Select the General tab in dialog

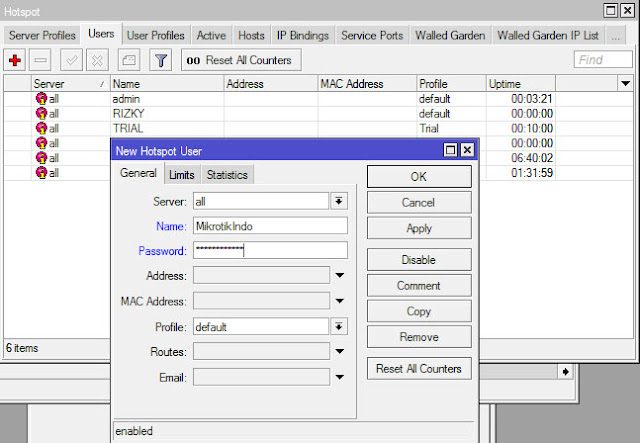point(138,174)
